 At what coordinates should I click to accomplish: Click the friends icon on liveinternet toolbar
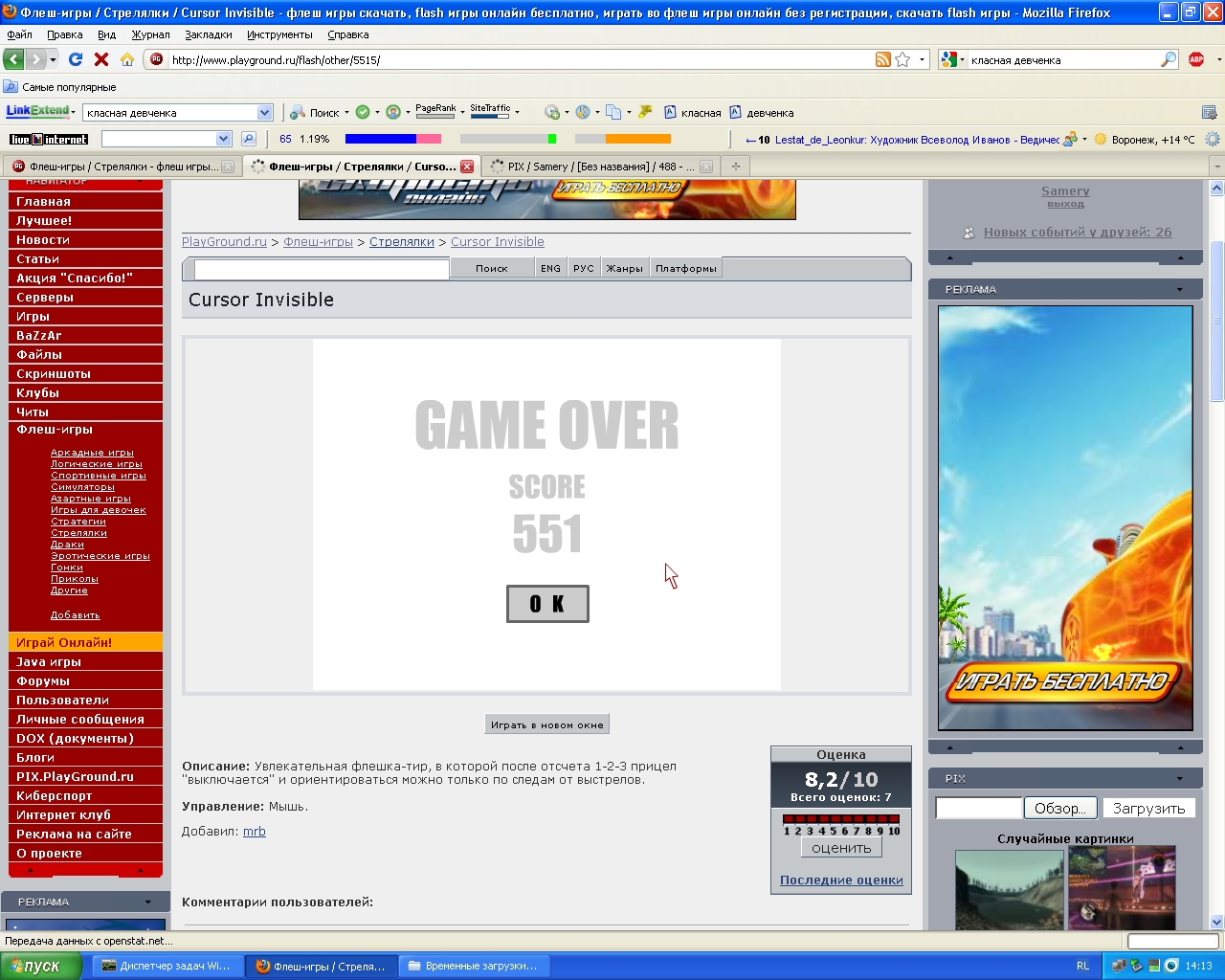[1070, 139]
